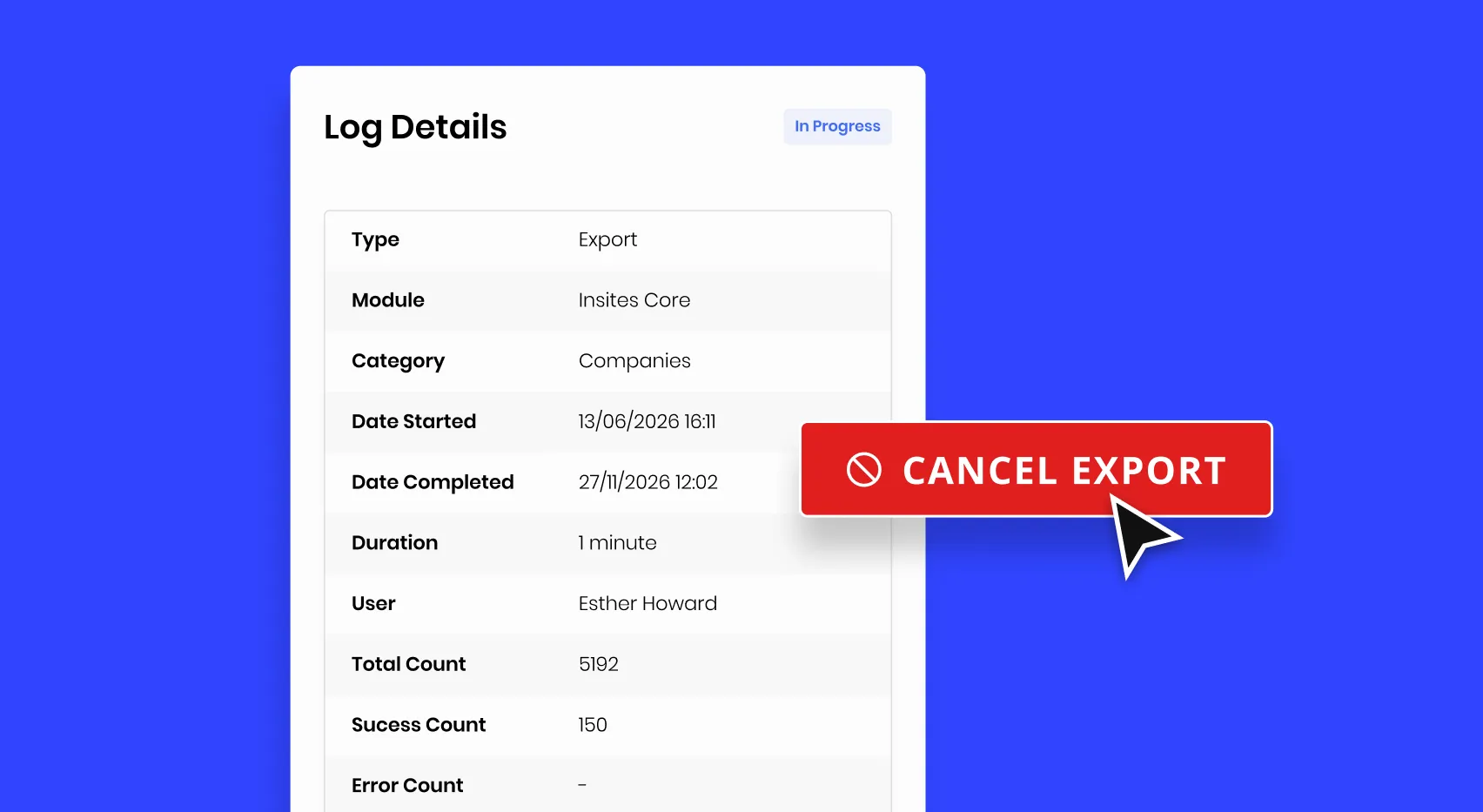Select the Companies category value

[x=634, y=362]
